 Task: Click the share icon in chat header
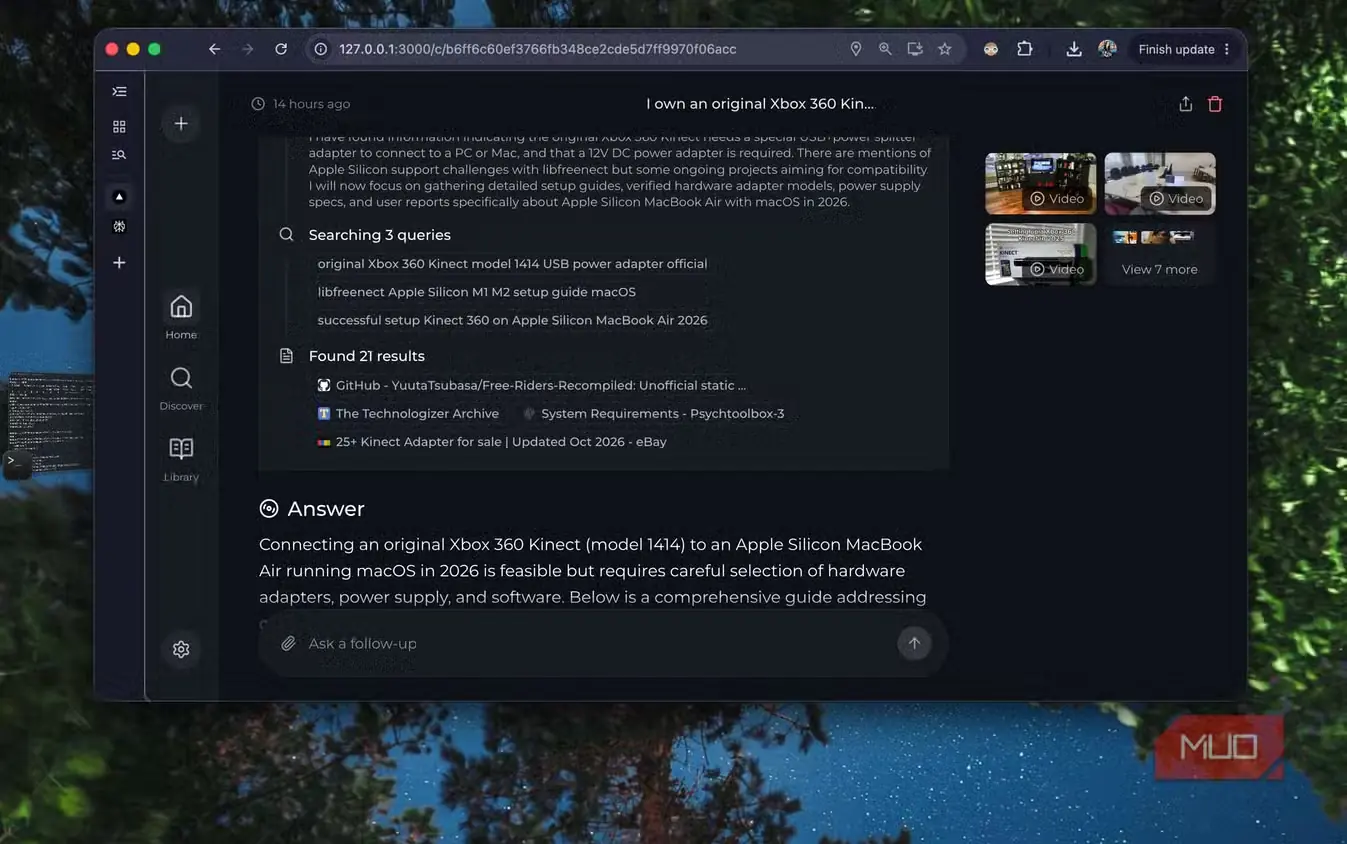(1185, 104)
